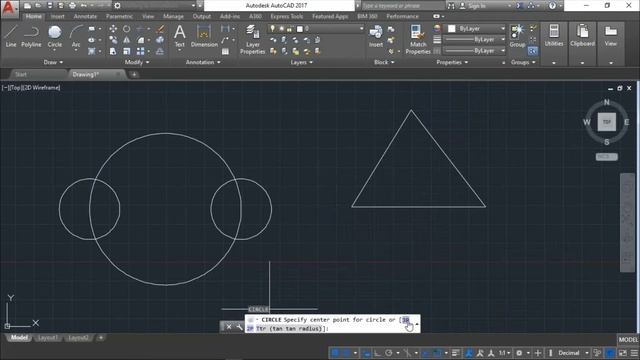Click the layer color swatch in layer dropdown
The image size is (640, 360).
(300, 29)
